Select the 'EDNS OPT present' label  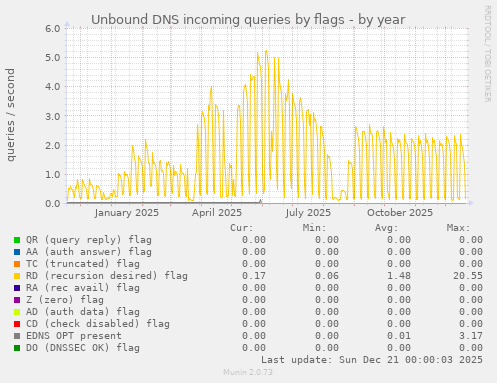tap(74, 336)
